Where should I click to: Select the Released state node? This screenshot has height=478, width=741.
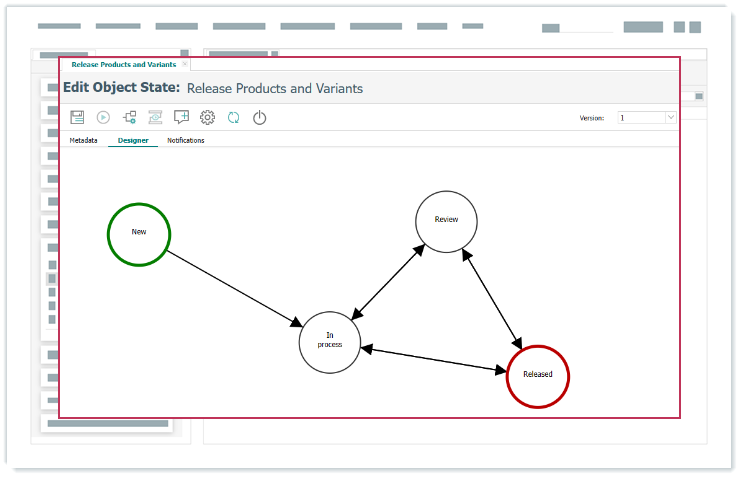(537, 376)
